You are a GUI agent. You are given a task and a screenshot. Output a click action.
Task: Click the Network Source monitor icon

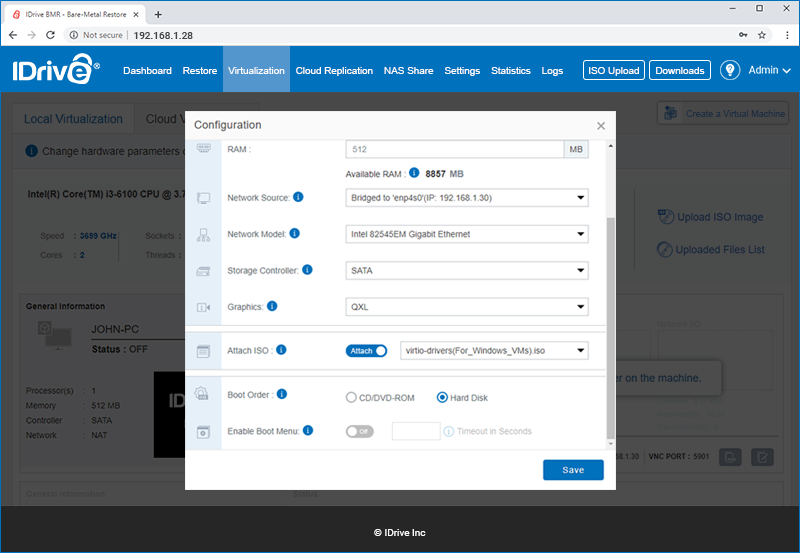204,198
